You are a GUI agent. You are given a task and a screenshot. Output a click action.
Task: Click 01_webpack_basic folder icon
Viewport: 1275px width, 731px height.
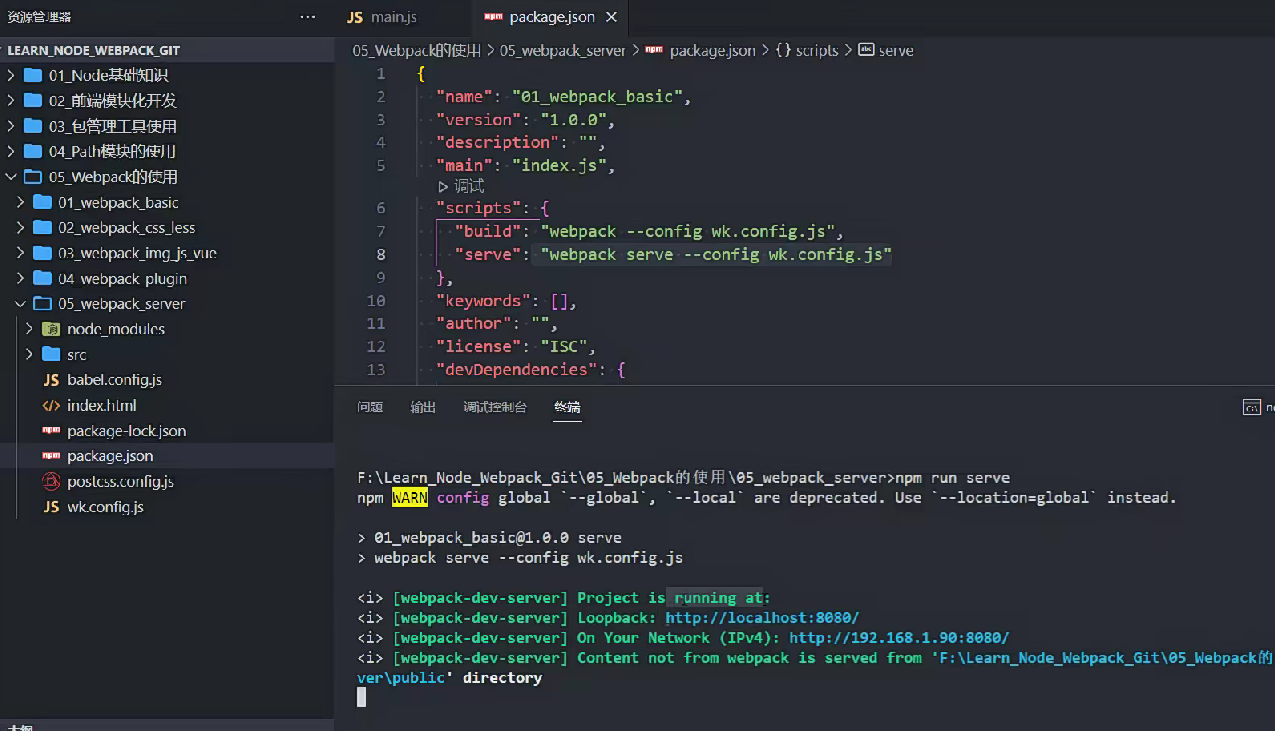[x=42, y=202]
